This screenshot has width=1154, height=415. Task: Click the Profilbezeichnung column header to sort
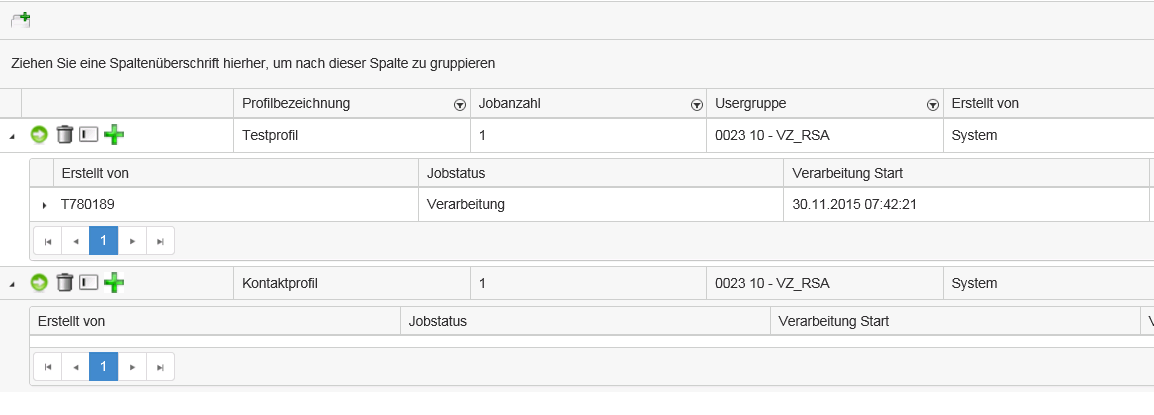point(296,103)
